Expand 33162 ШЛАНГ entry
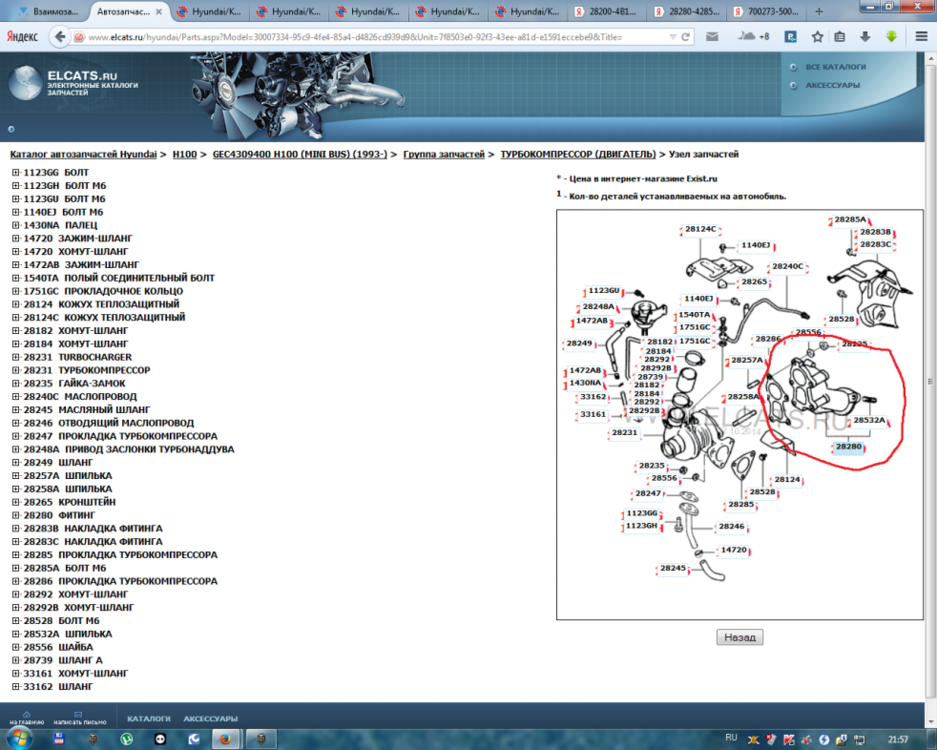The width and height of the screenshot is (937, 750). (x=16, y=687)
